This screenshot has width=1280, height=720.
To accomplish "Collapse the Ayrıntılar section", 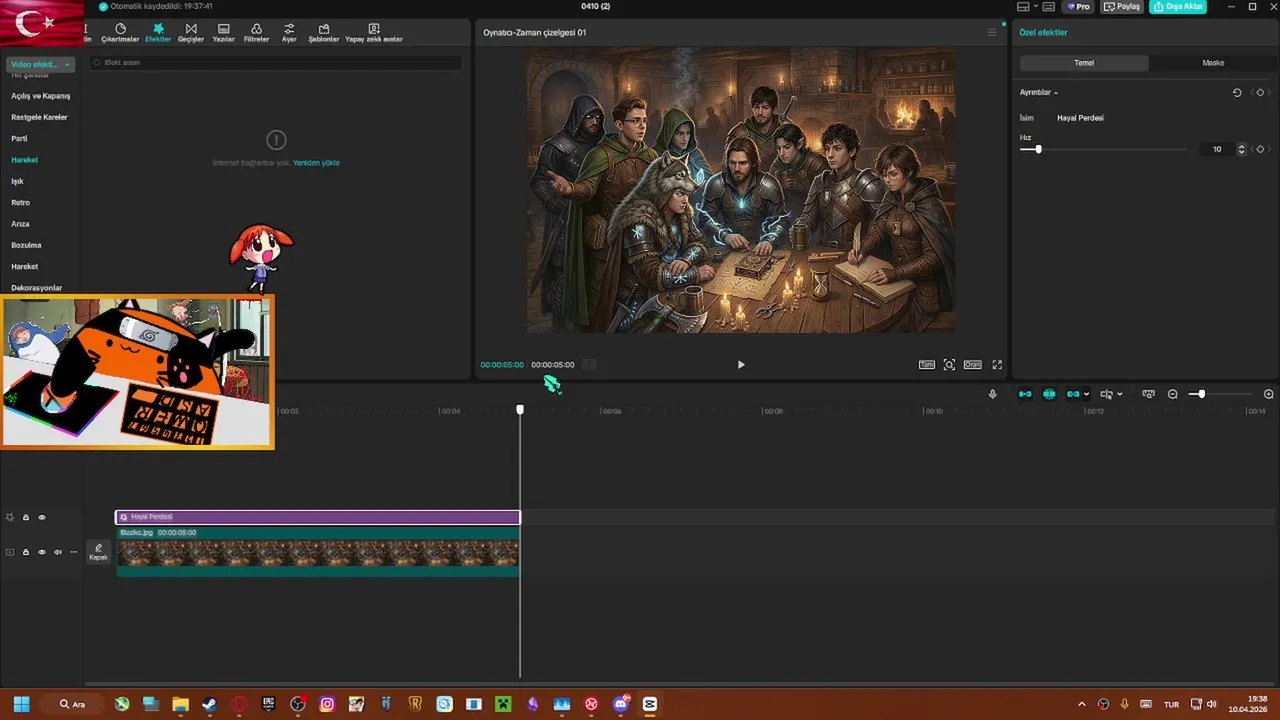I will [x=1039, y=92].
